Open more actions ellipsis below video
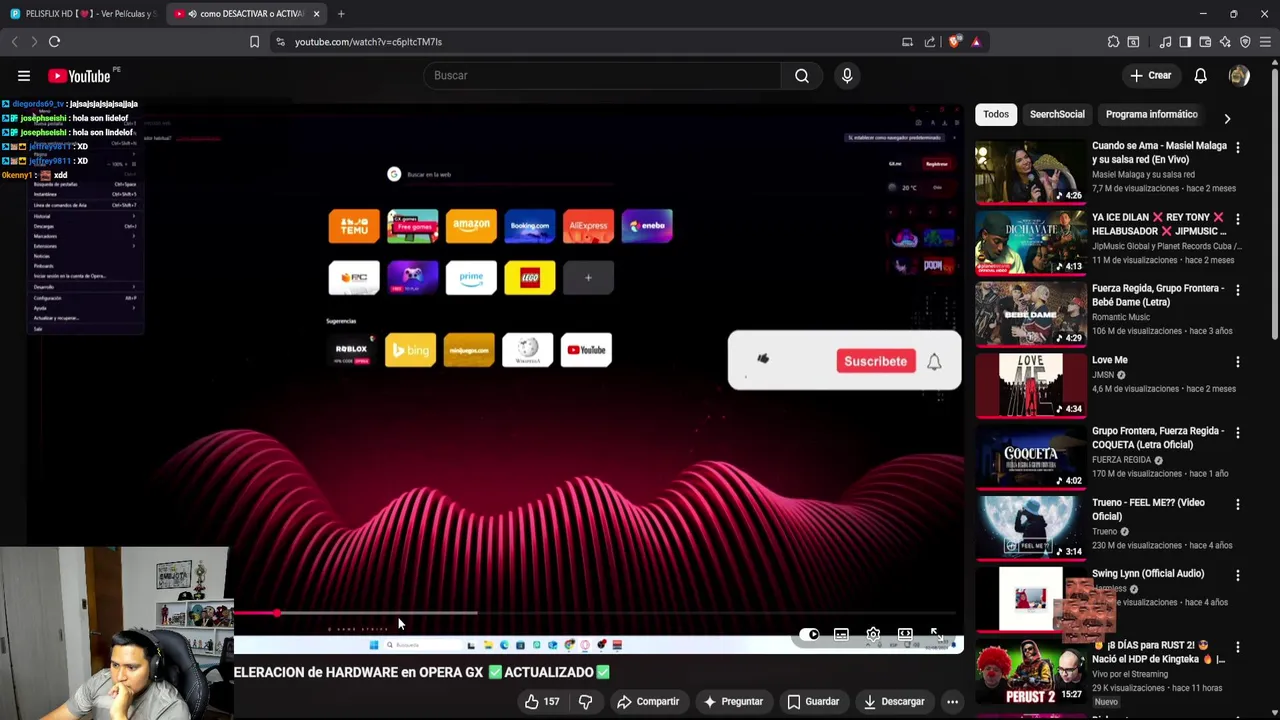The image size is (1280, 720). [952, 702]
